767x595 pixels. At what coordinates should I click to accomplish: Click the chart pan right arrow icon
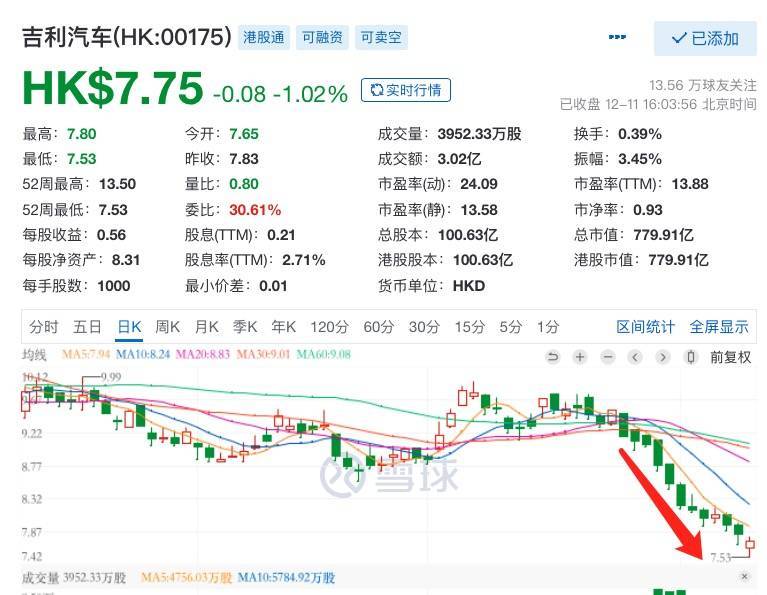tap(663, 357)
